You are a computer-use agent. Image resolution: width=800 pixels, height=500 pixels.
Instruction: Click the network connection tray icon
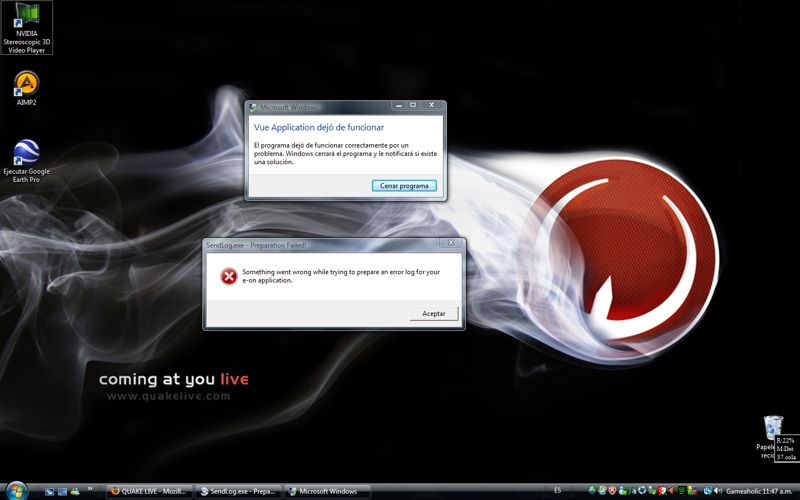point(708,491)
